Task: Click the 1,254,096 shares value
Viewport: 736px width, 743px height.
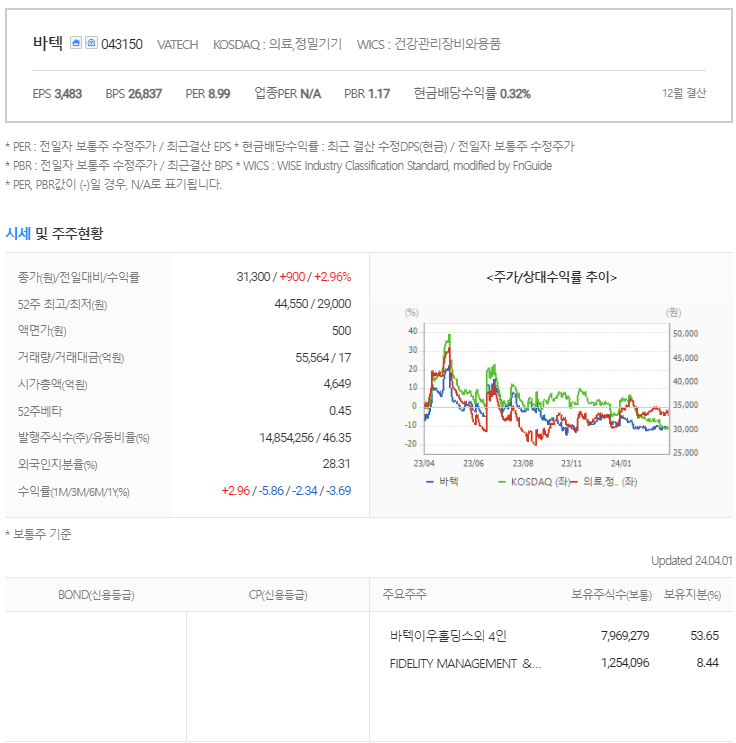Action: (x=625, y=663)
